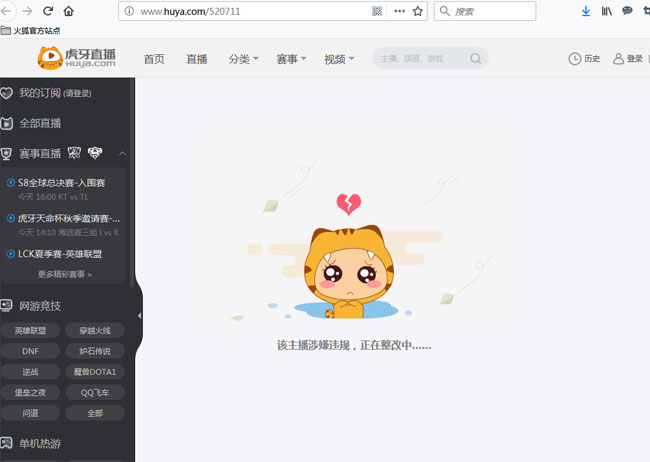Viewport: 650px width, 462px height.
Task: Select 英雄联盟 game tag
Action: point(30,331)
